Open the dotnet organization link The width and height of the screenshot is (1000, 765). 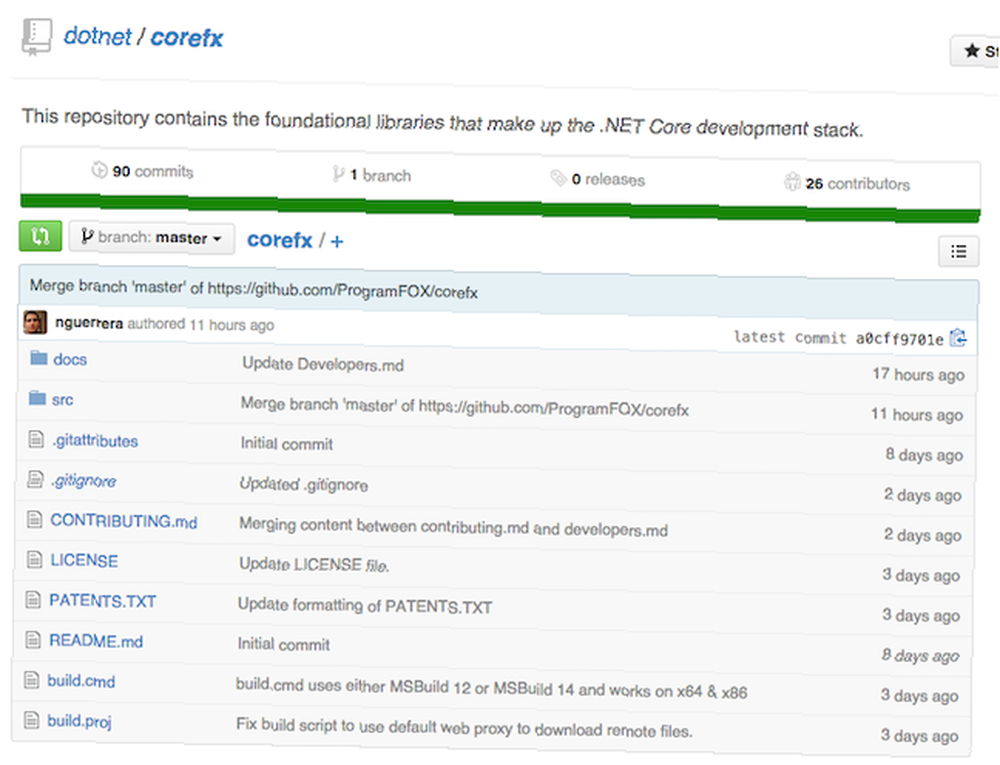(98, 36)
